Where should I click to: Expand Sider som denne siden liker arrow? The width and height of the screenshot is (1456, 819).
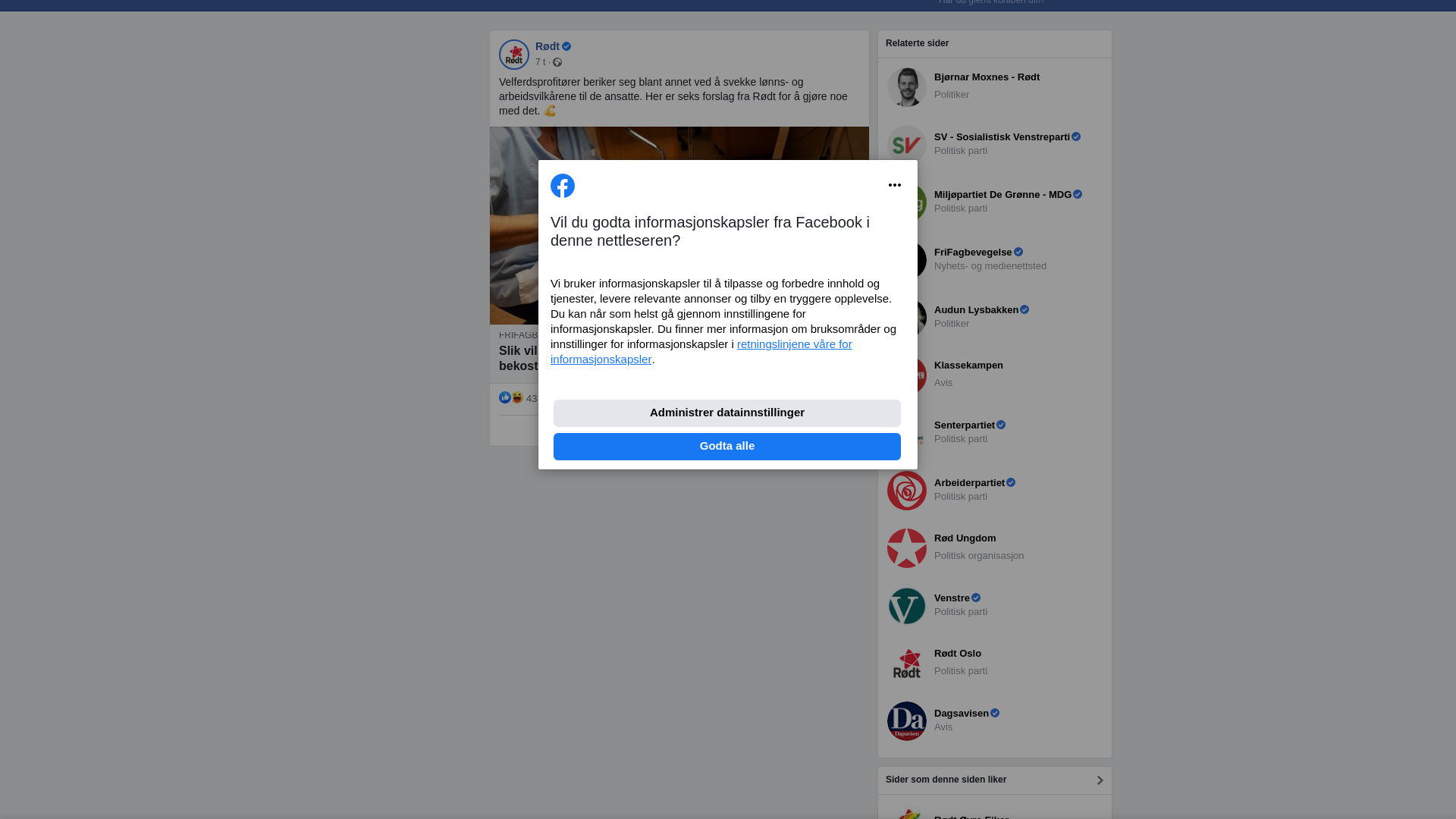coord(1099,780)
